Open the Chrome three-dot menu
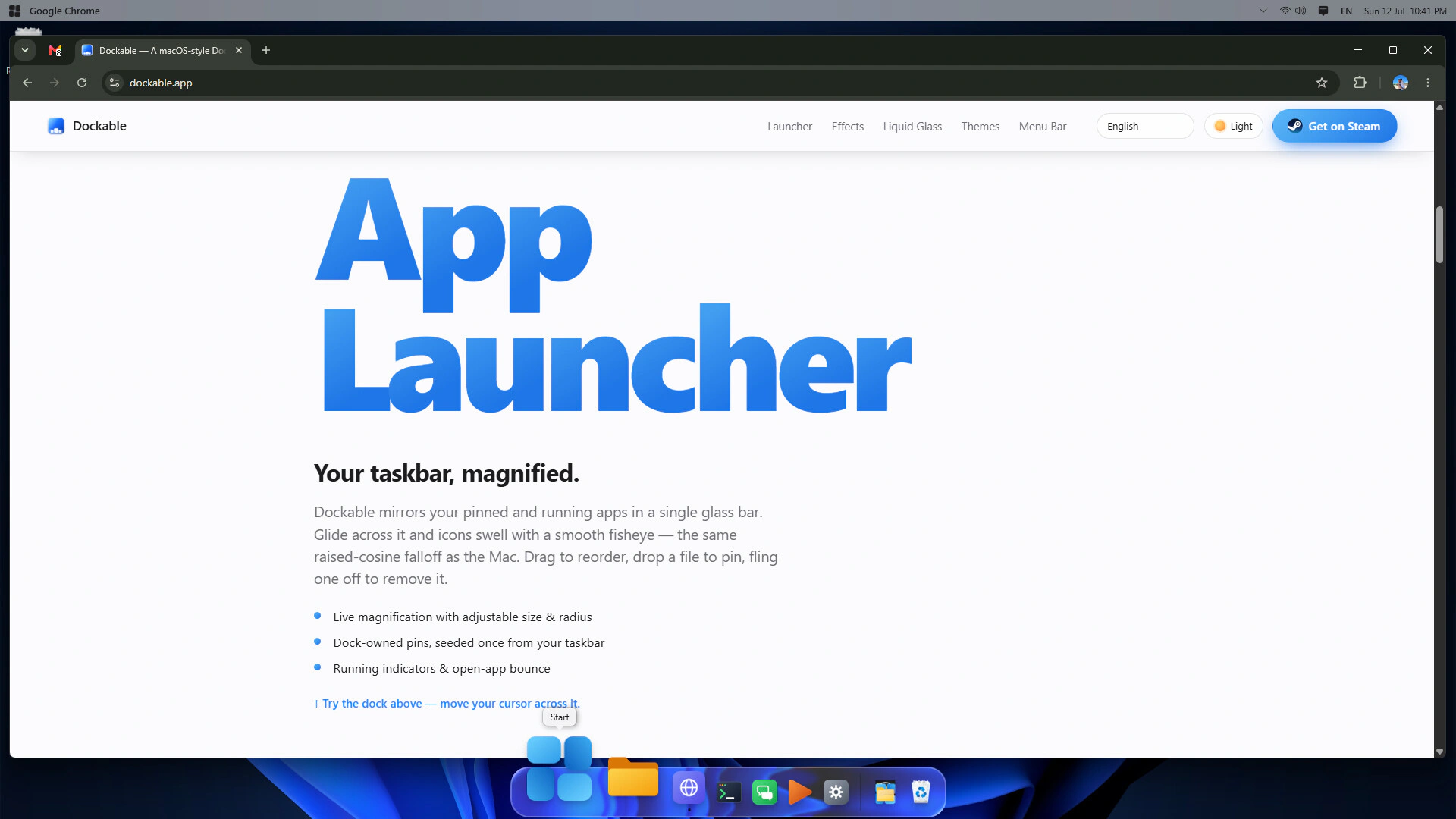 (1428, 83)
